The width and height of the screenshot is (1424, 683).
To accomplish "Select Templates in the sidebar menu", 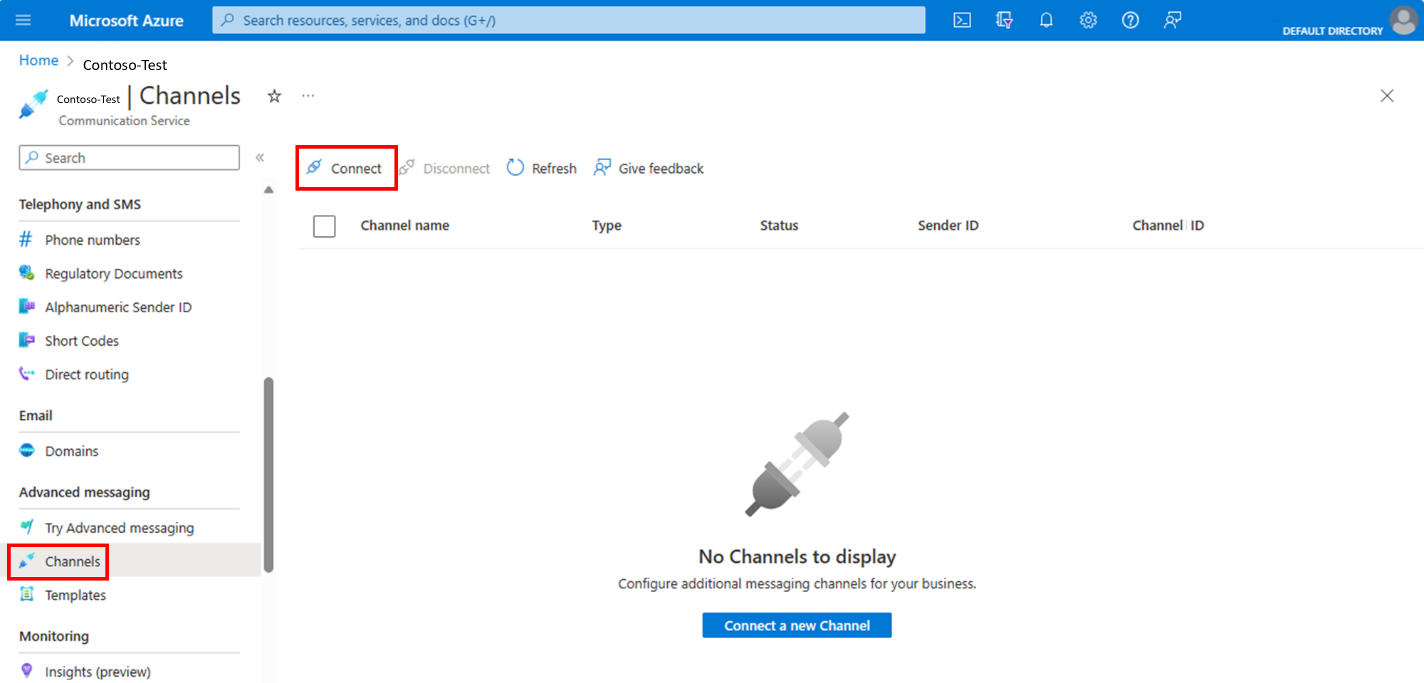I will 75,595.
